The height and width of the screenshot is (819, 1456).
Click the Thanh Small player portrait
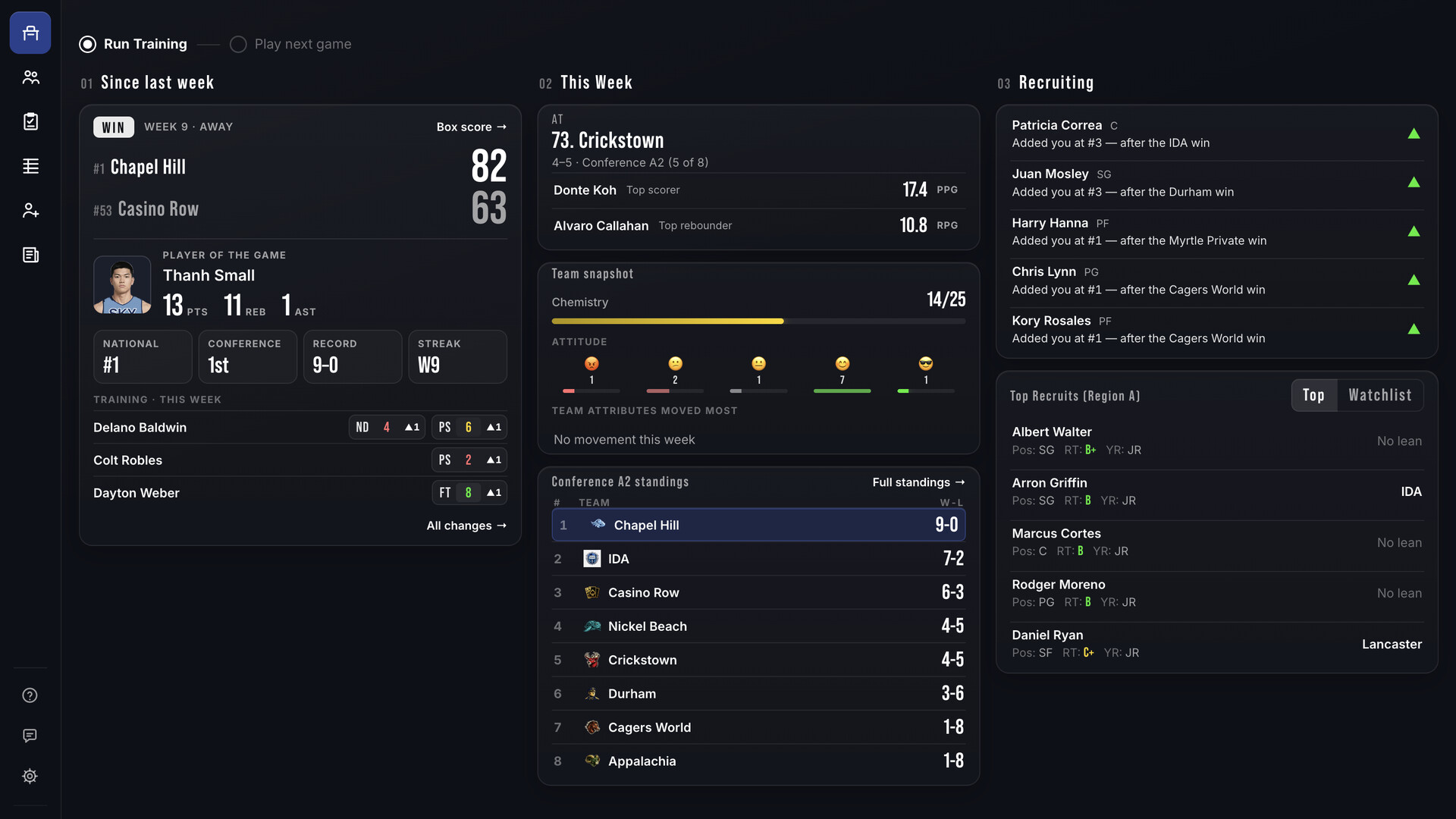click(x=122, y=285)
